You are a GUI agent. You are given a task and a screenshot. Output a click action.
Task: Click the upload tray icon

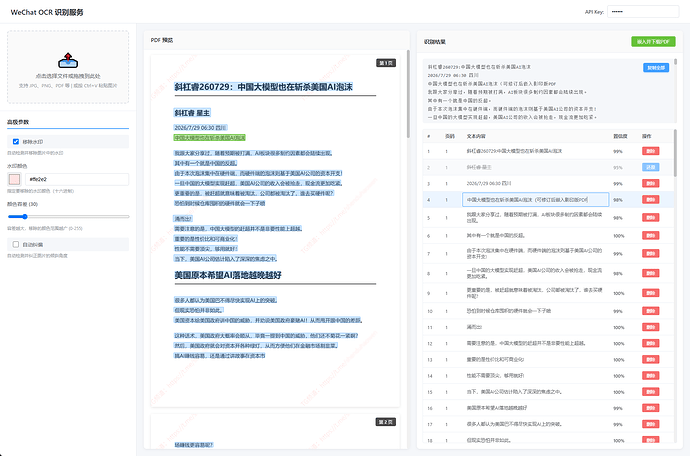[x=68, y=60]
